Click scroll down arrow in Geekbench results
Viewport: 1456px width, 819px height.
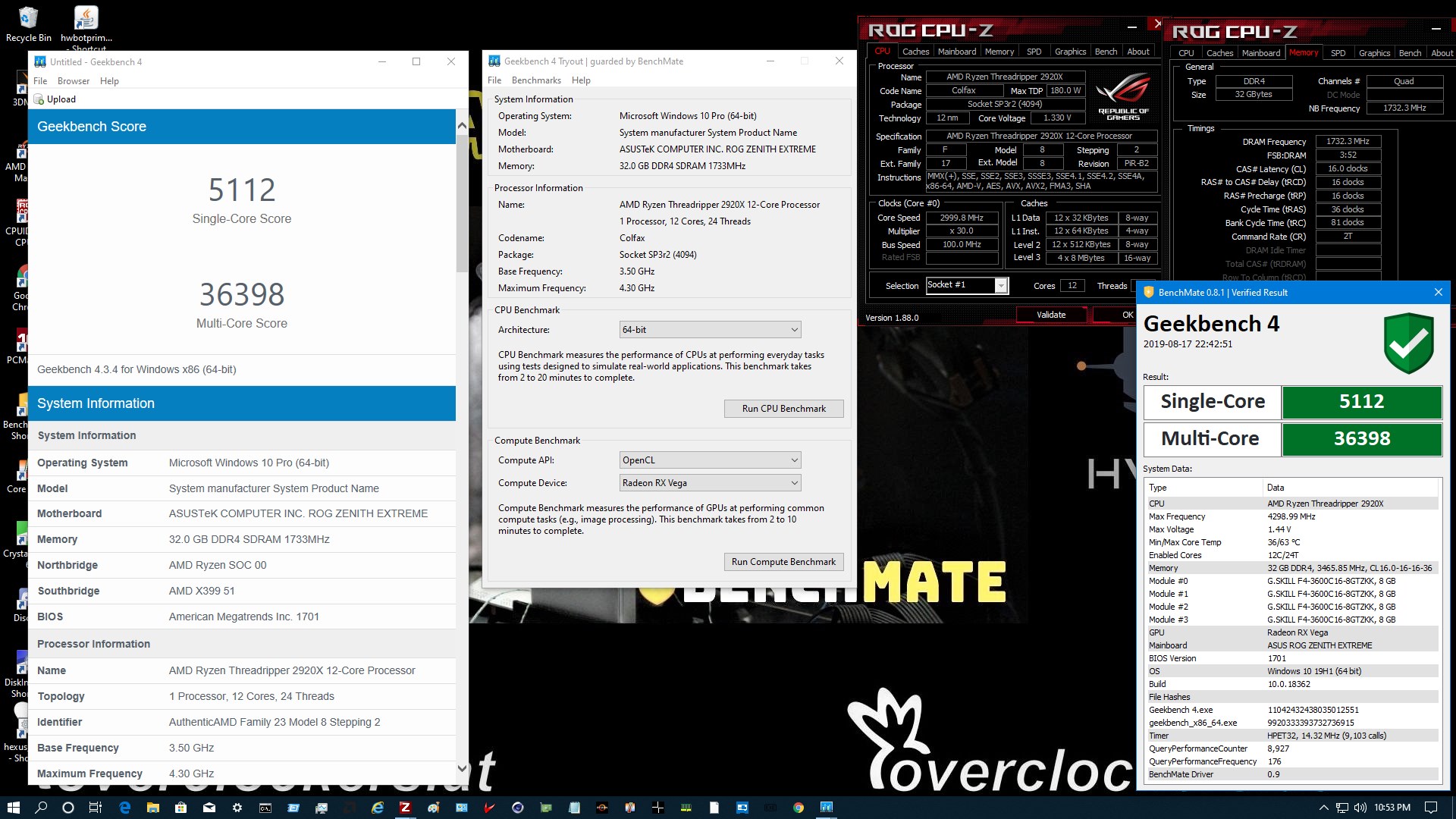point(462,768)
